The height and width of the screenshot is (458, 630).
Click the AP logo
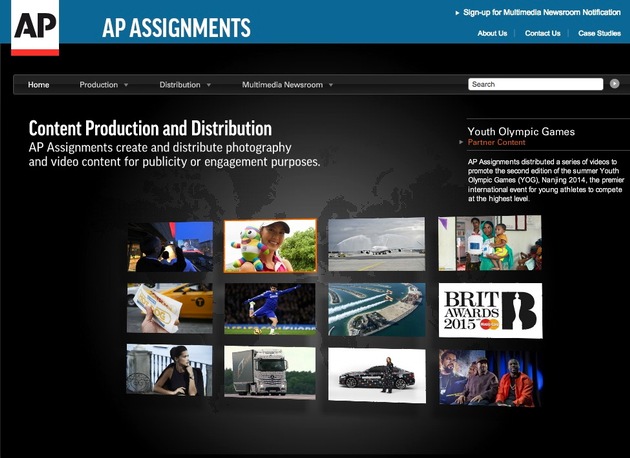35,27
